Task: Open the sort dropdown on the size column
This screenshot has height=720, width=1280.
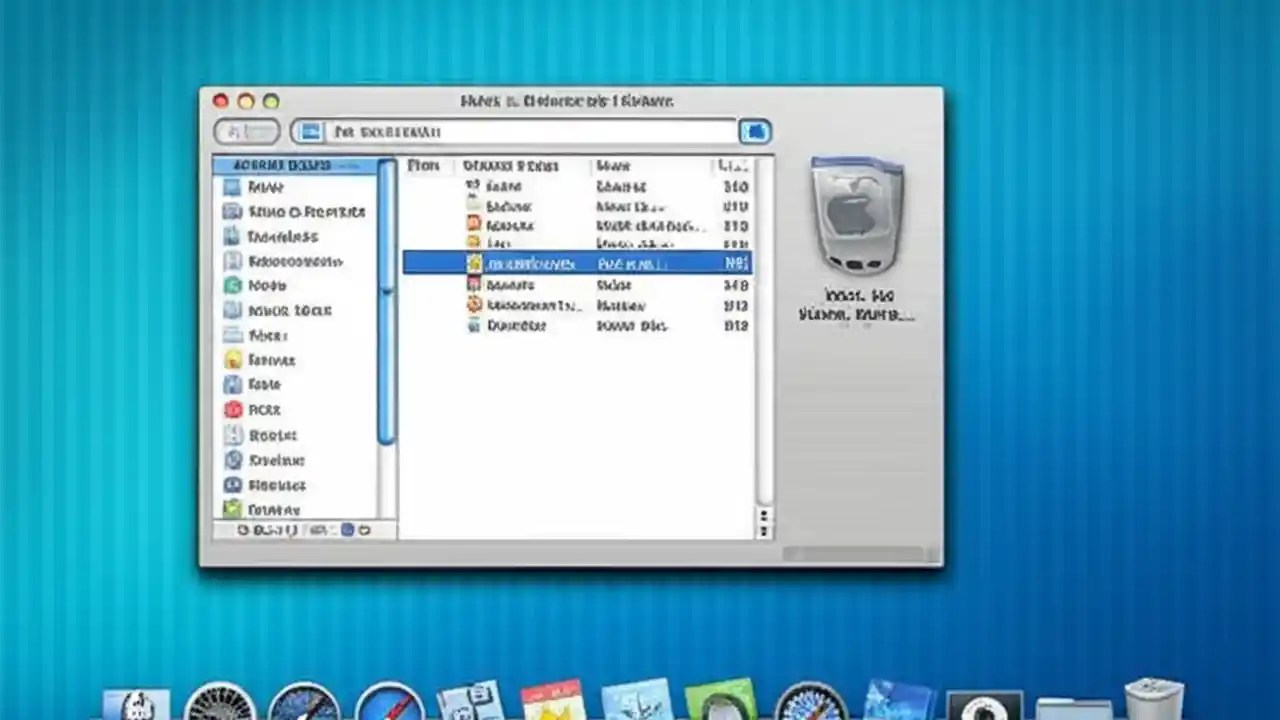Action: click(x=737, y=165)
